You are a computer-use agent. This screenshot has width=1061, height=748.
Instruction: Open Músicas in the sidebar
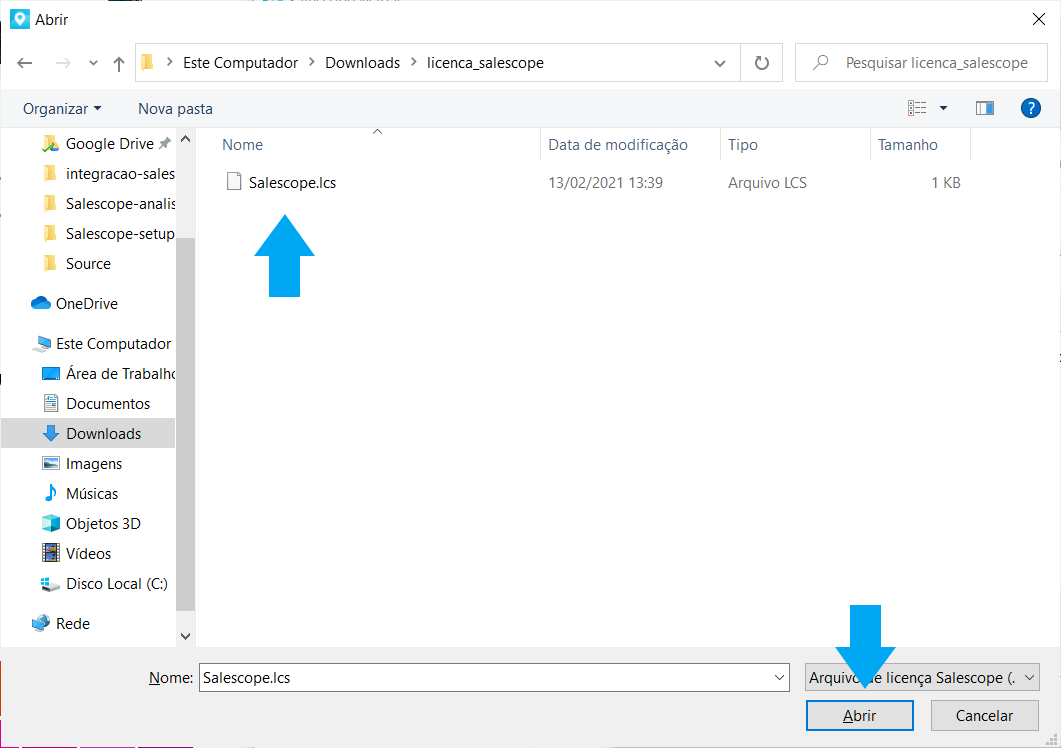coord(91,494)
